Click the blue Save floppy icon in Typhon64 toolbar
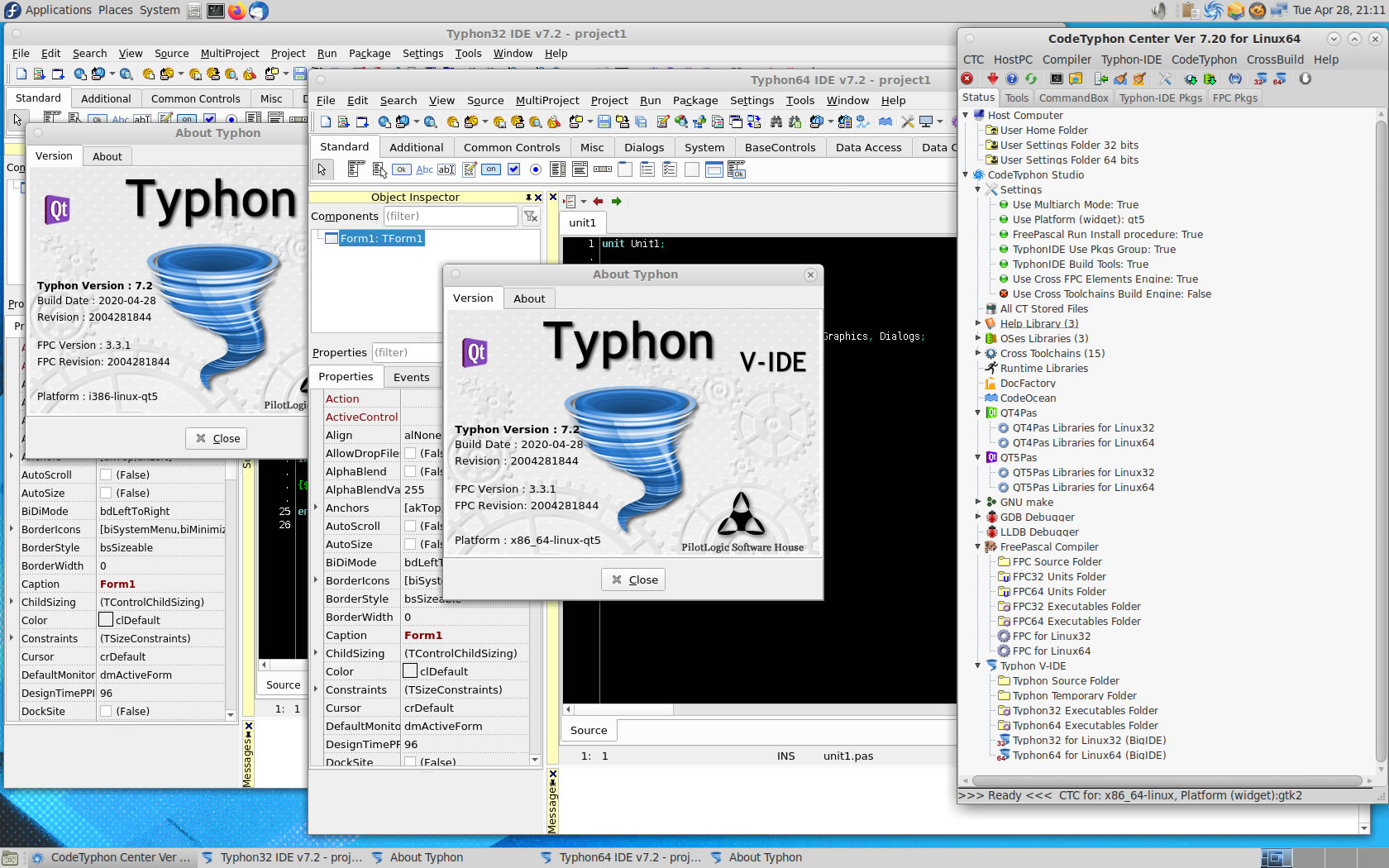Screen dimensions: 1389x868 tap(604, 122)
